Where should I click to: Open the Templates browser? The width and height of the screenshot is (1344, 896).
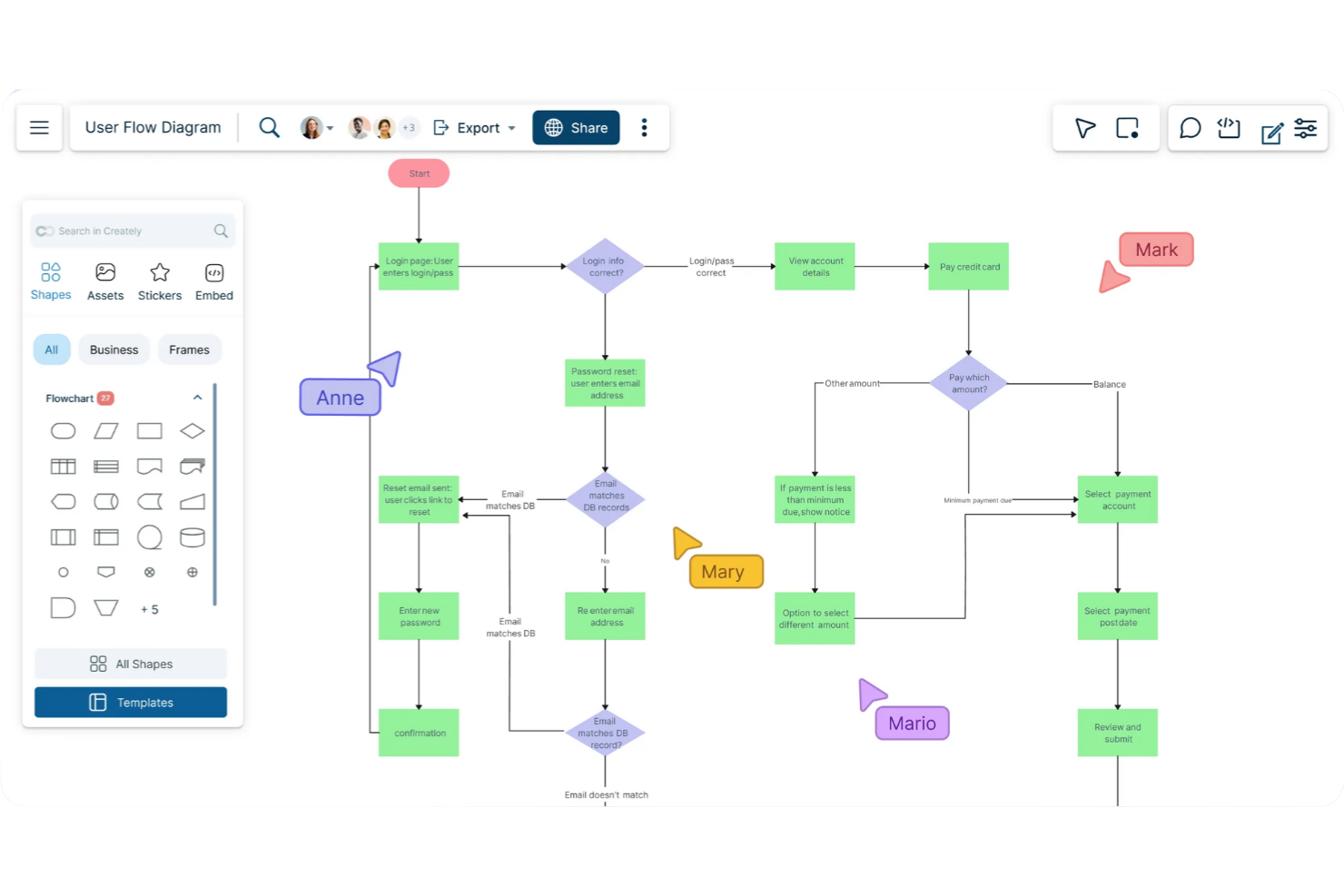[x=130, y=702]
